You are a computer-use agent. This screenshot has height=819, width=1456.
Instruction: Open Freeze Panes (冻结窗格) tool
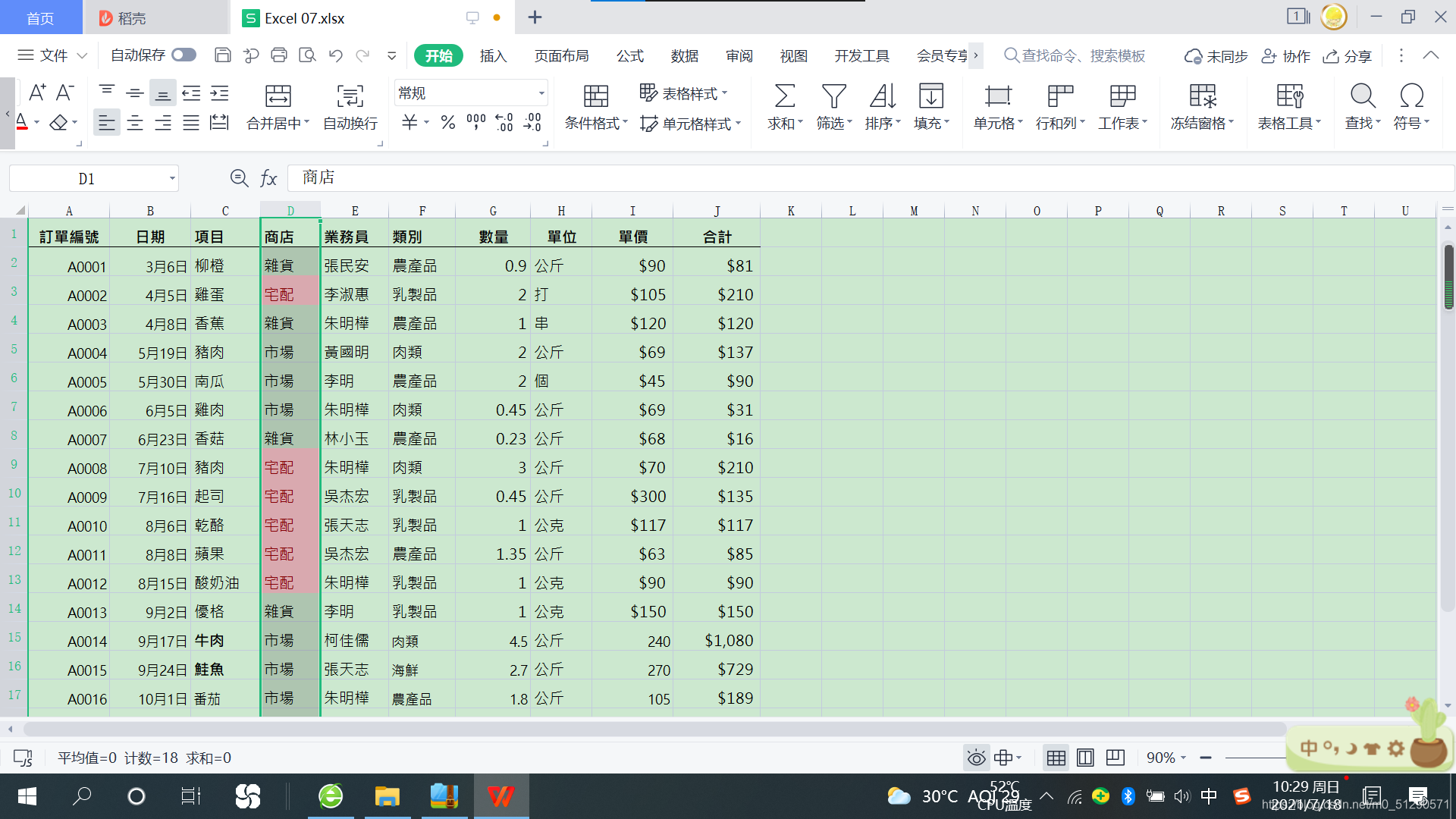(x=1202, y=96)
